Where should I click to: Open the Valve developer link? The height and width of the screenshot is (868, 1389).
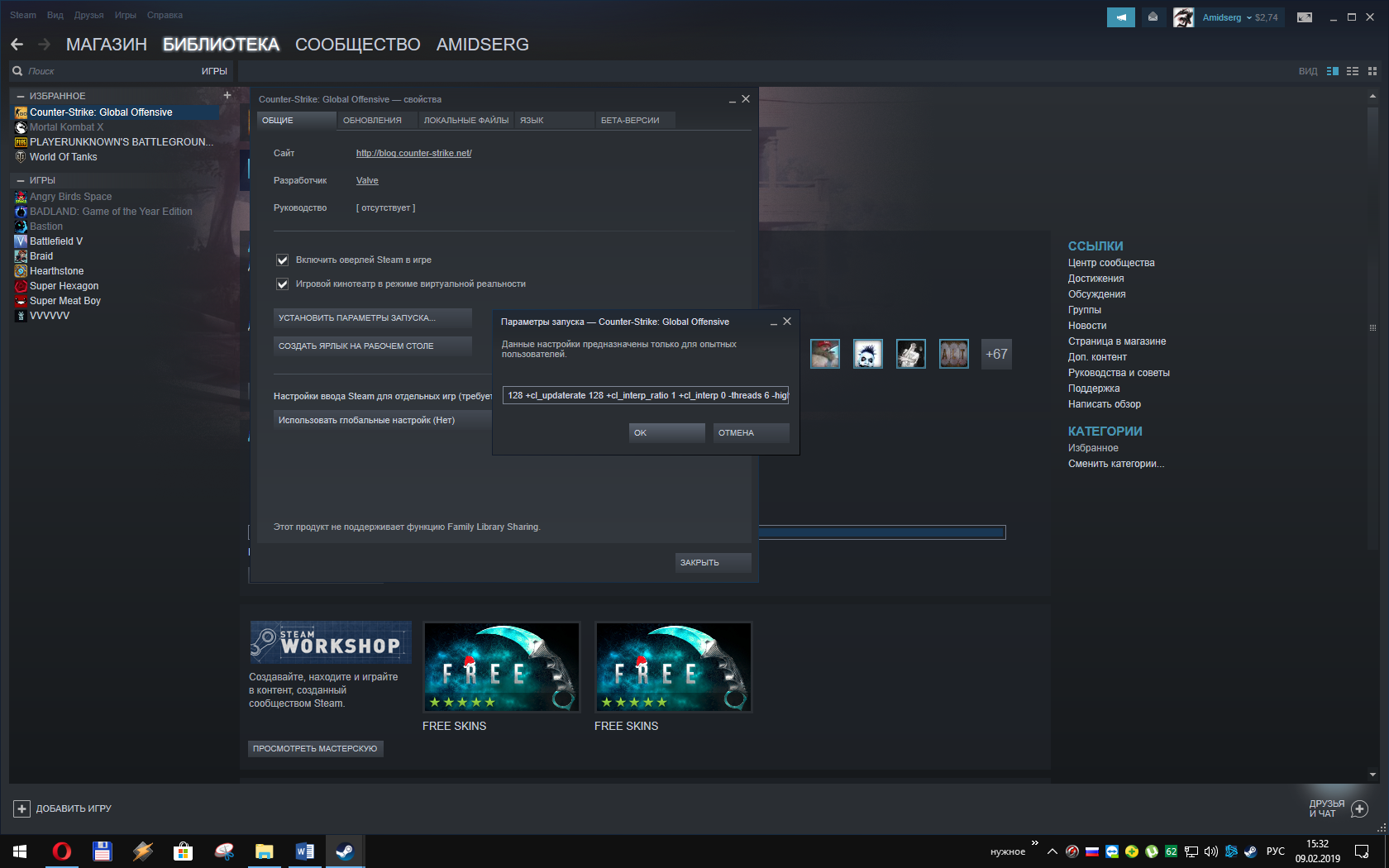[x=367, y=180]
